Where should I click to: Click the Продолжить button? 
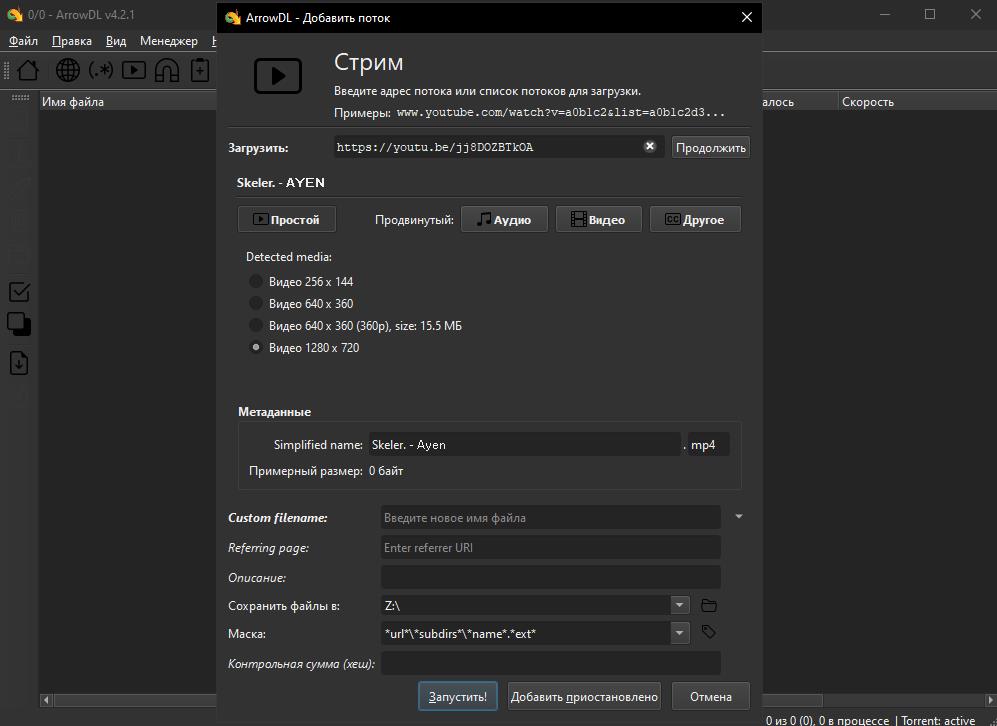click(710, 148)
